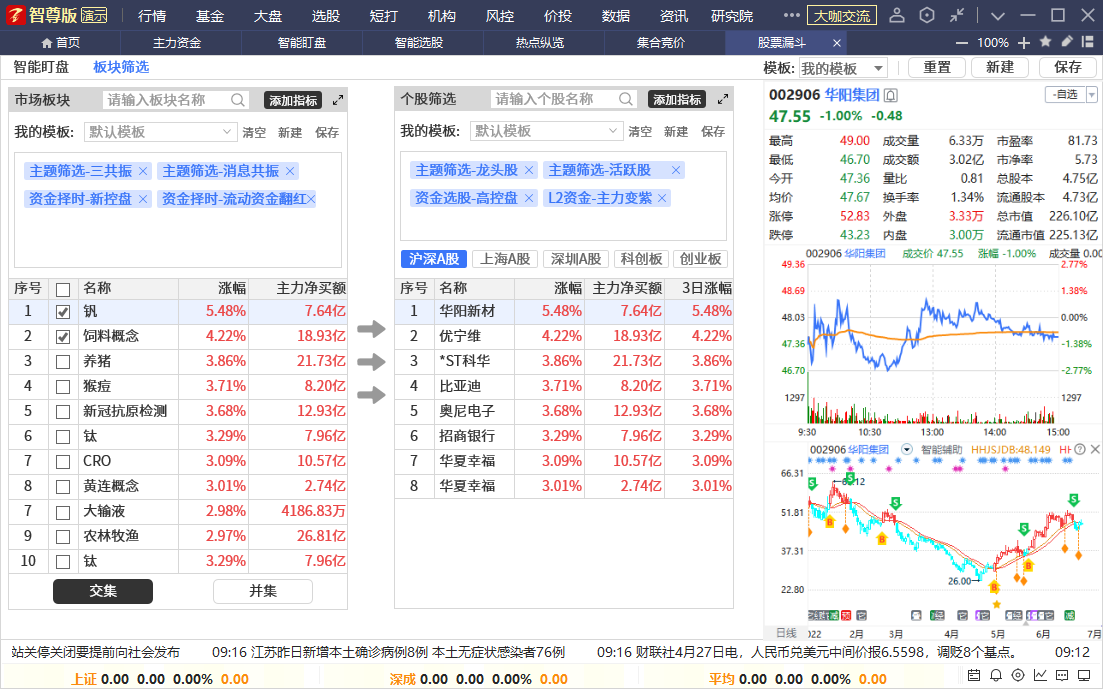Go to the 首页 home tab
1103x689 pixels.
[60, 43]
